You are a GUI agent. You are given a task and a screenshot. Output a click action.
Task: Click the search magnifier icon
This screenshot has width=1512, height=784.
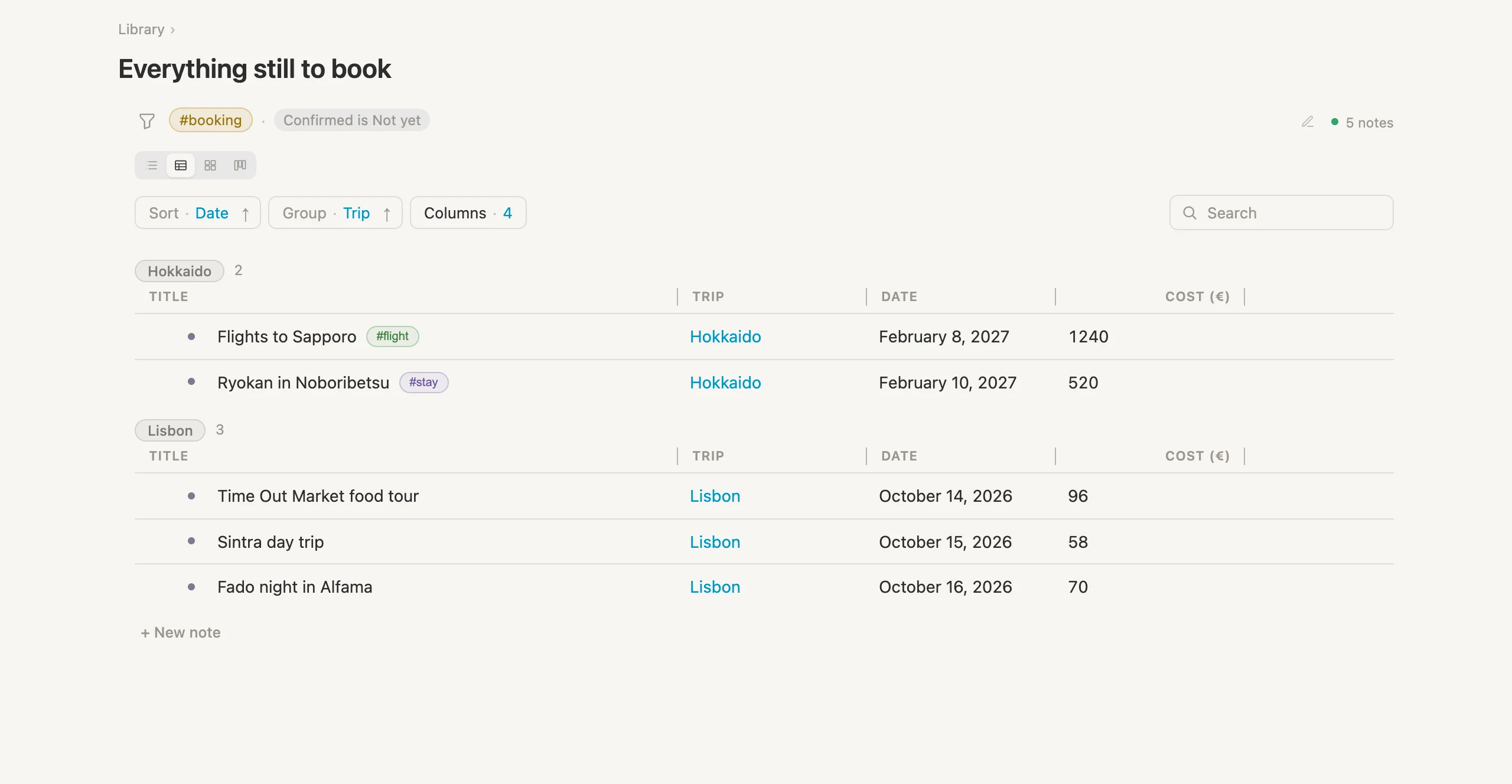pos(1190,213)
